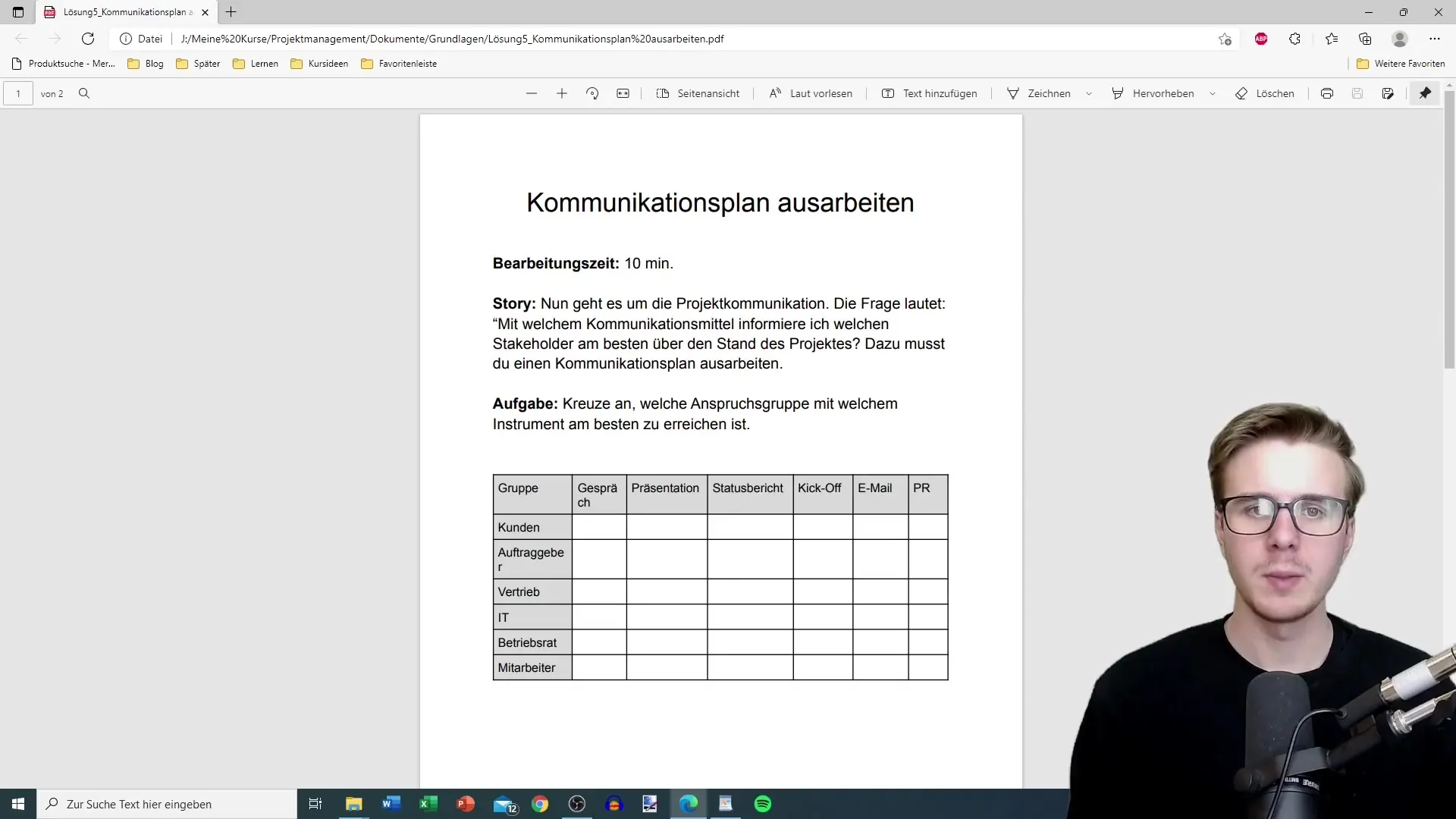Open Spotify from the taskbar
Image resolution: width=1456 pixels, height=819 pixels.
click(x=763, y=804)
